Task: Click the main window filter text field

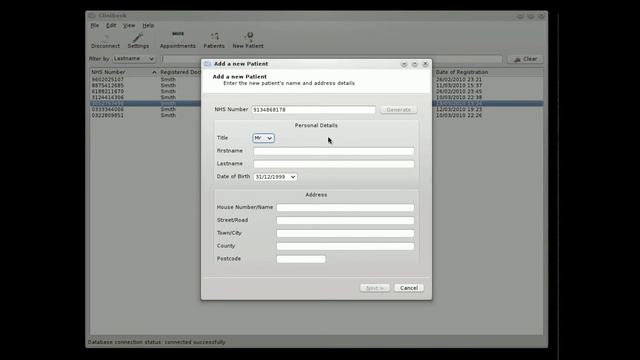Action: 331,59
